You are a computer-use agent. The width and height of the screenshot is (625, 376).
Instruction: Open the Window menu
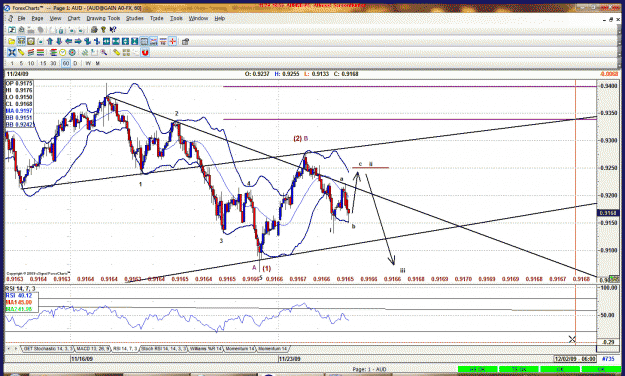[x=199, y=18]
